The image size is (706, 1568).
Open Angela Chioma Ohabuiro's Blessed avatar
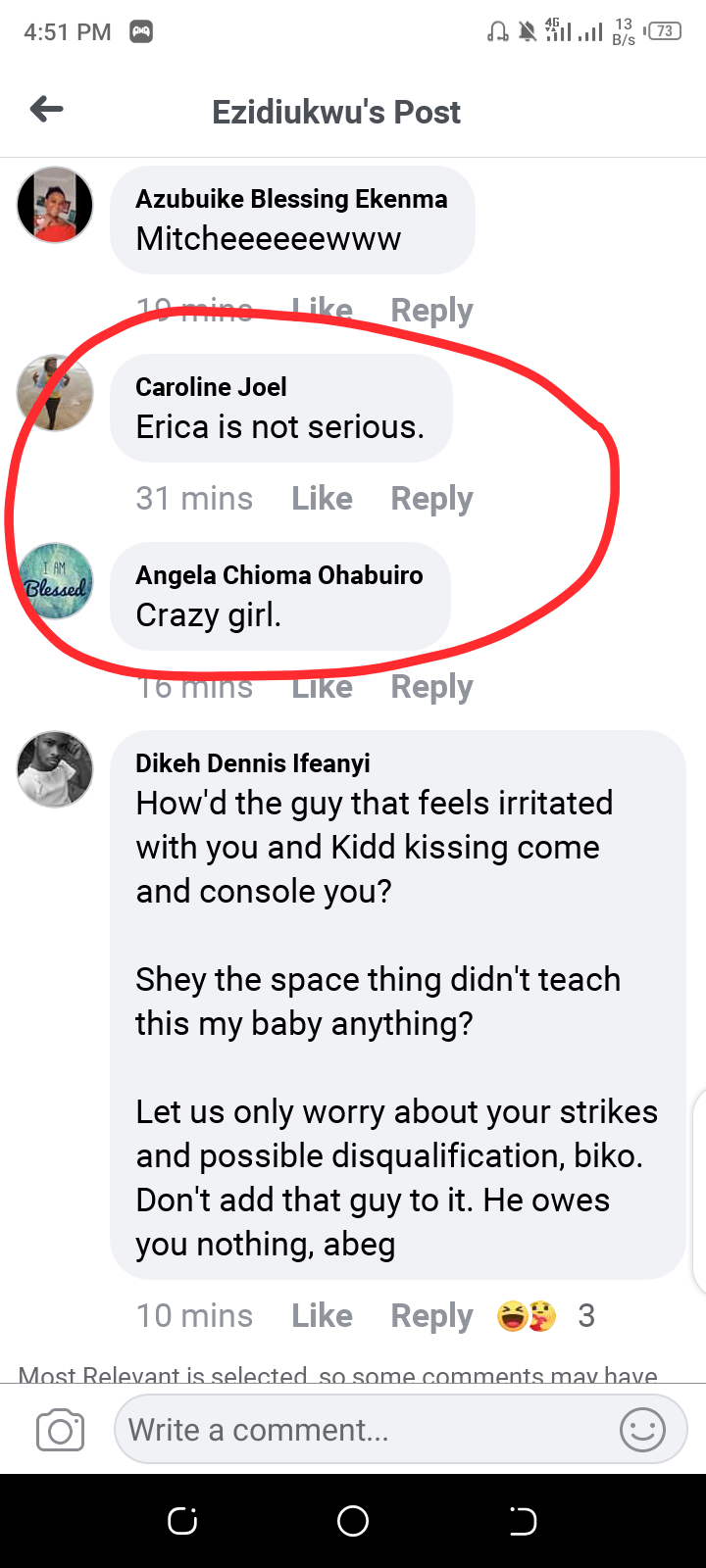pyautogui.click(x=56, y=581)
